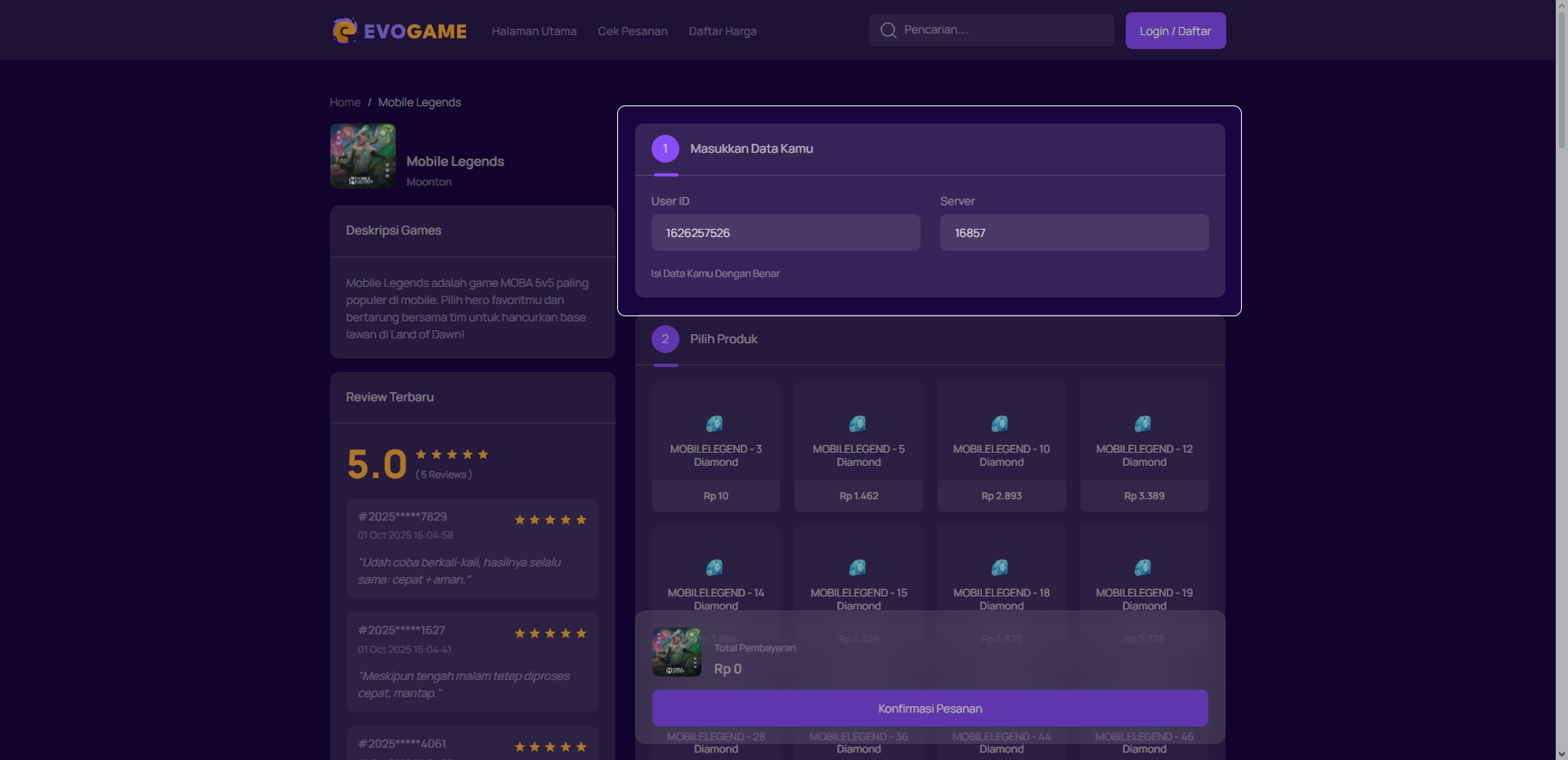Click MOBILELEGEND - 15 Diamond label
The width and height of the screenshot is (1568, 760).
(858, 599)
